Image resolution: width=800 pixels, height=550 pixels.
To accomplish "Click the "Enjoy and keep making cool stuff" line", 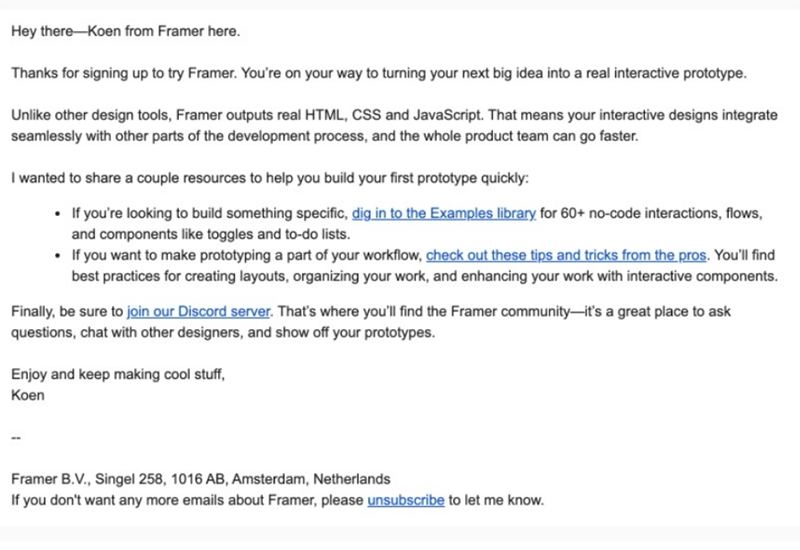I will tap(118, 375).
